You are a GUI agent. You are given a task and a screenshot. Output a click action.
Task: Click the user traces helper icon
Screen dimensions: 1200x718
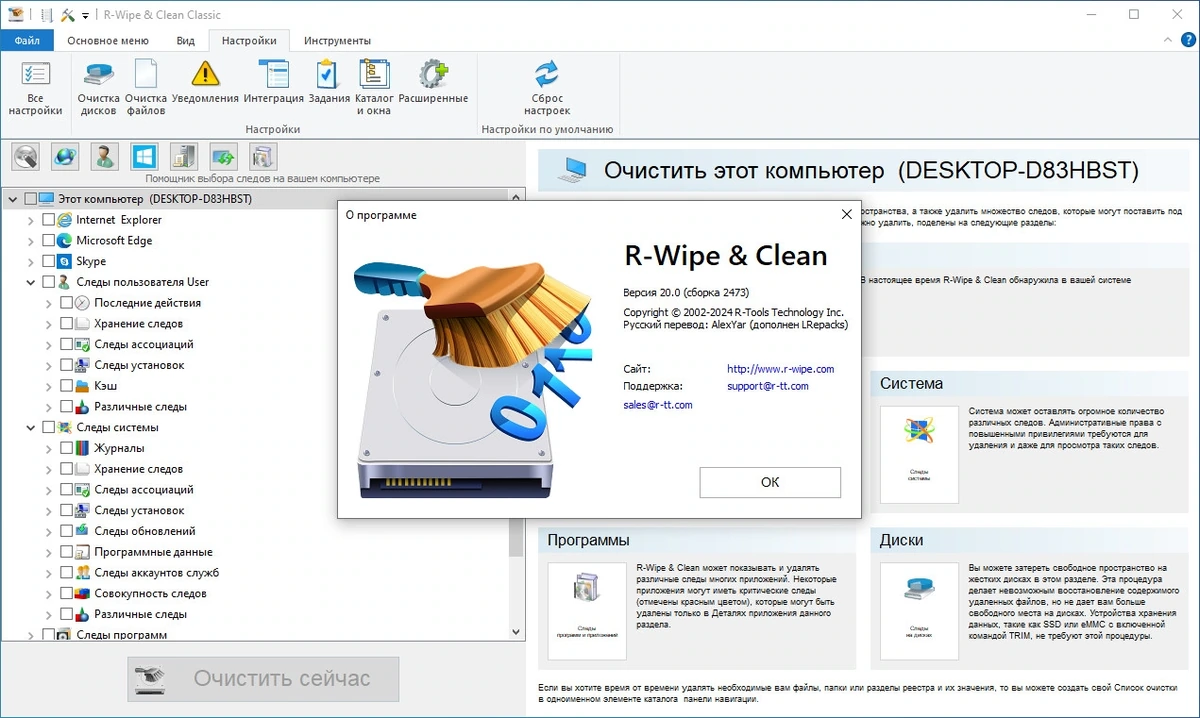(x=105, y=156)
